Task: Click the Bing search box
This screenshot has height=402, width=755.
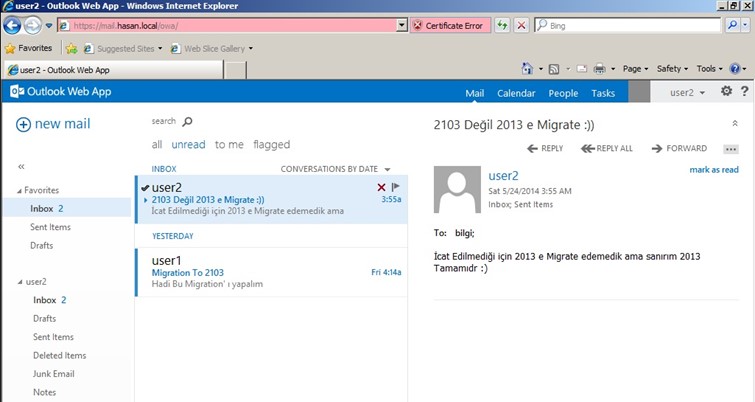Action: (628, 26)
